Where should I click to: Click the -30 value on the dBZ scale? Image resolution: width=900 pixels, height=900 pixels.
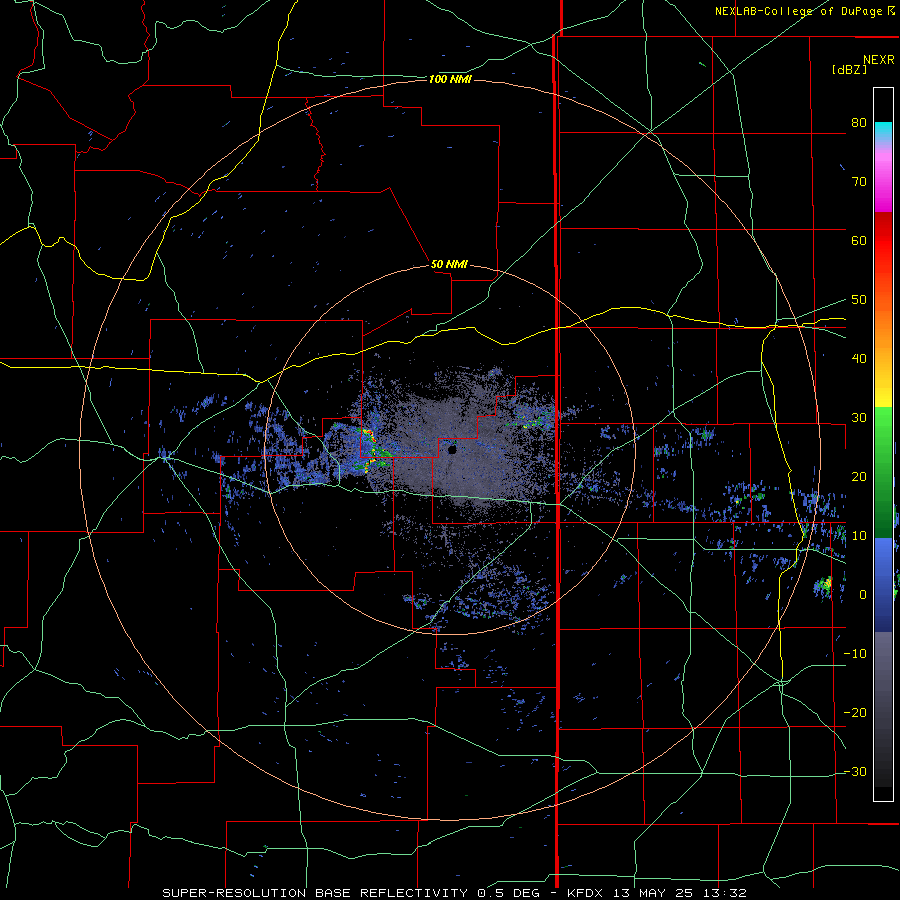(x=855, y=772)
